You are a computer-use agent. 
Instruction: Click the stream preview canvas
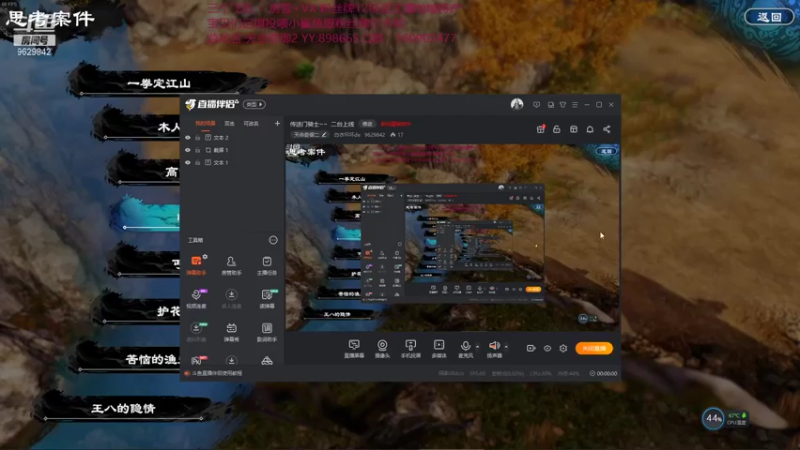(x=453, y=237)
